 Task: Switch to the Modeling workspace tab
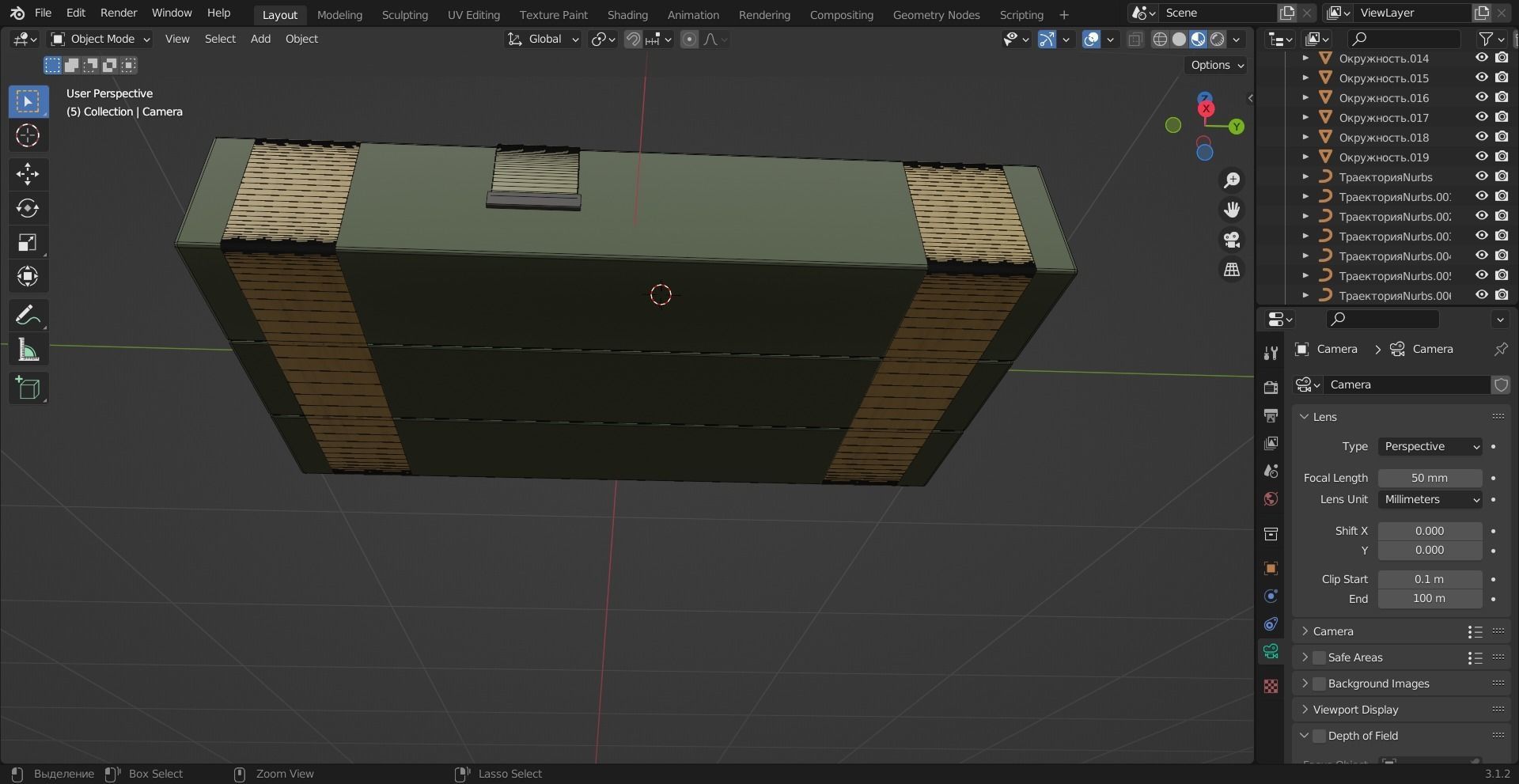[x=339, y=14]
